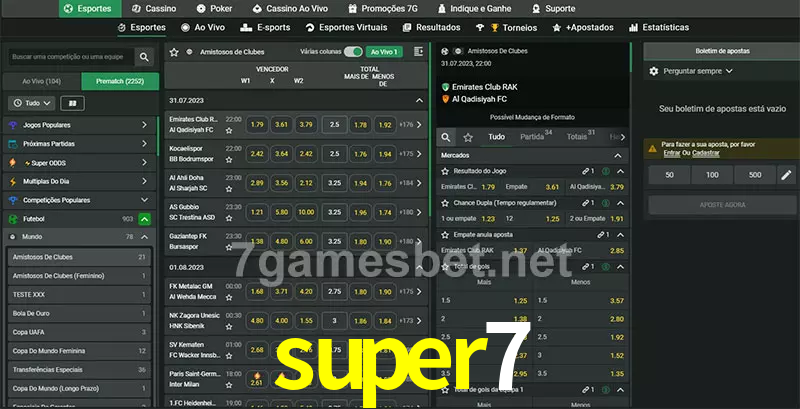Click the collapse panel icon beside Ao Vivo 1
The width and height of the screenshot is (800, 409).
click(415, 51)
